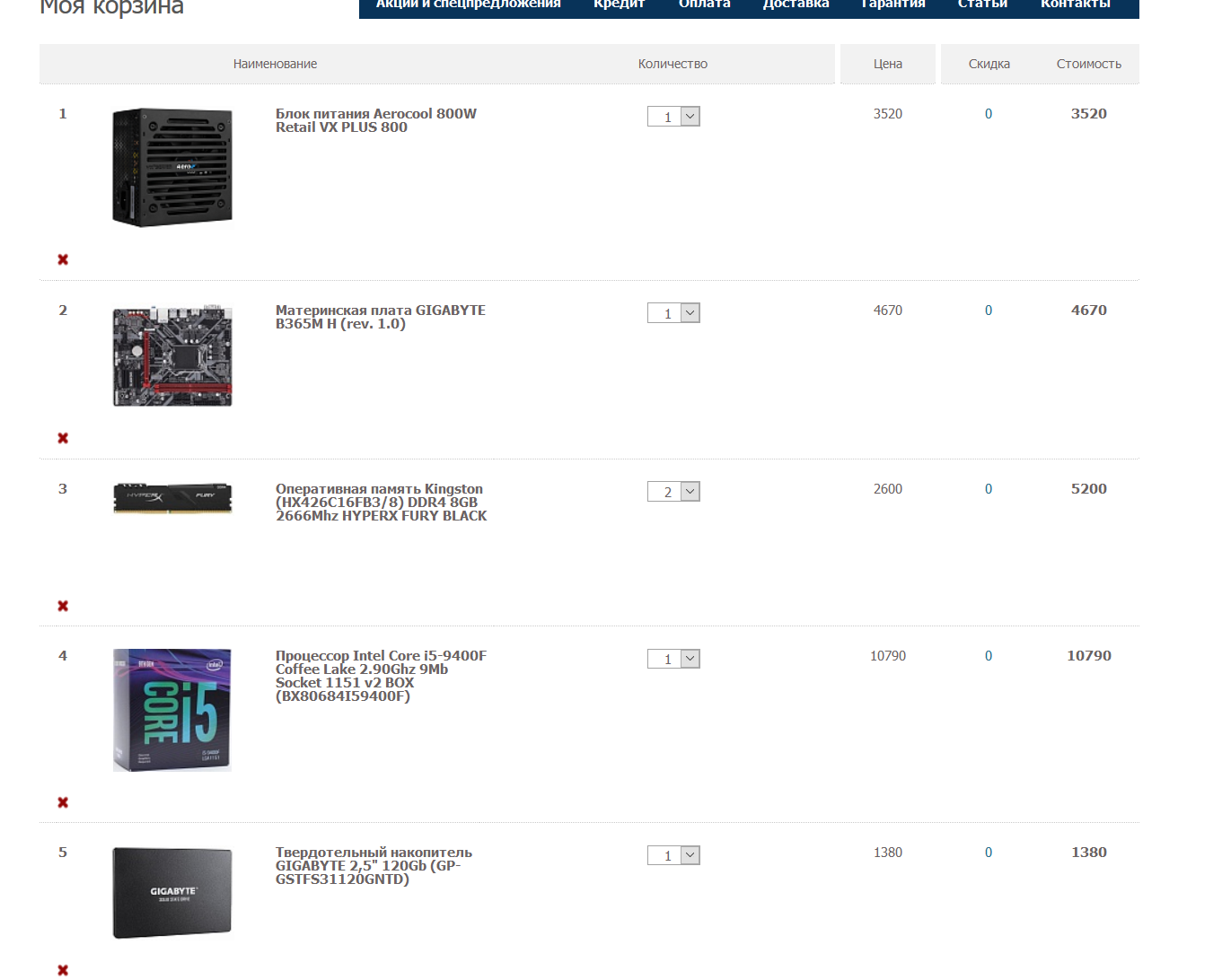Open quantity dropdown for GIGABYTE 120Gb SSD
This screenshot has width=1222, height=980.
[x=673, y=855]
